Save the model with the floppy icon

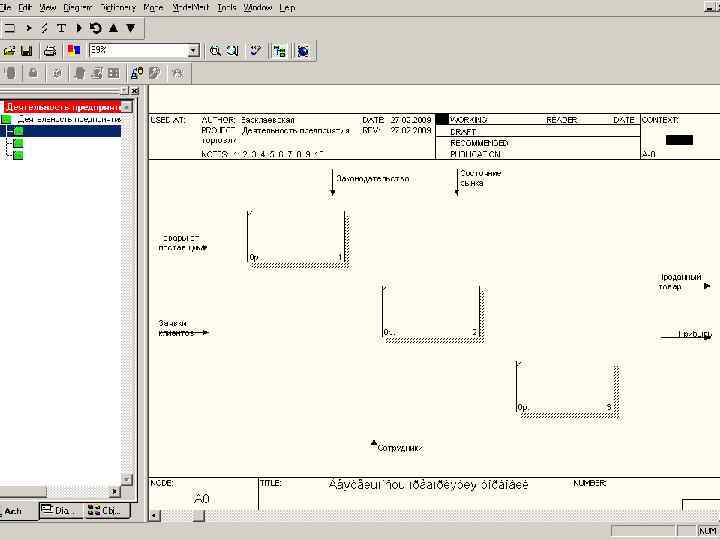pyautogui.click(x=27, y=51)
